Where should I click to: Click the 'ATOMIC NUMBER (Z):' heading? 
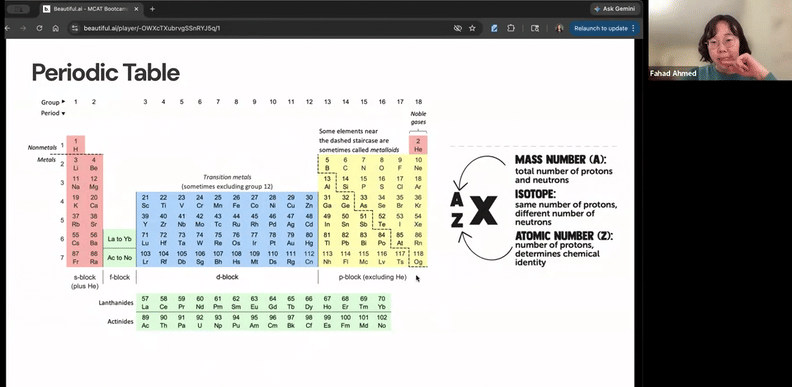click(564, 236)
